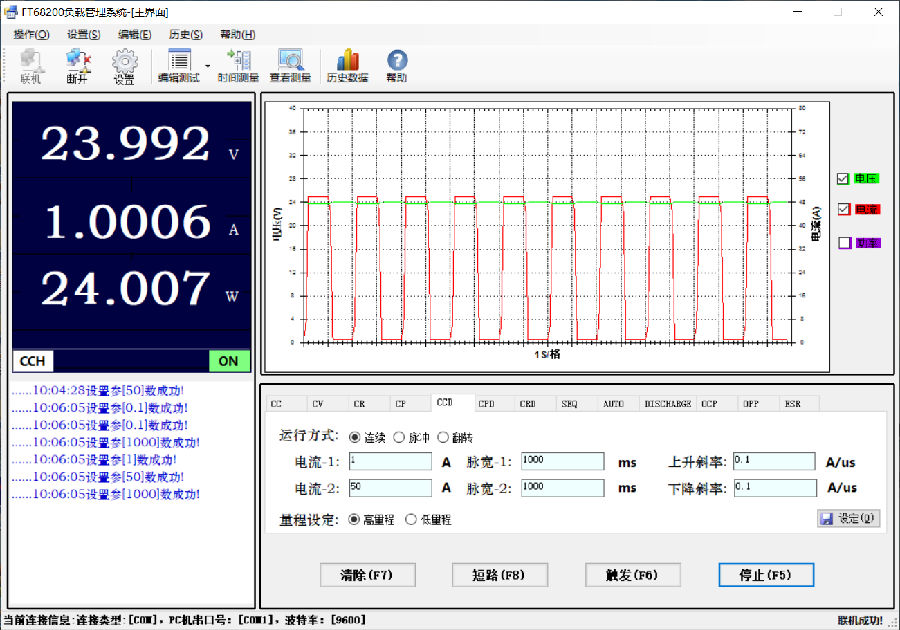Click the 脉宽-1 input field
Viewport: 900px width, 630px height.
pos(563,460)
